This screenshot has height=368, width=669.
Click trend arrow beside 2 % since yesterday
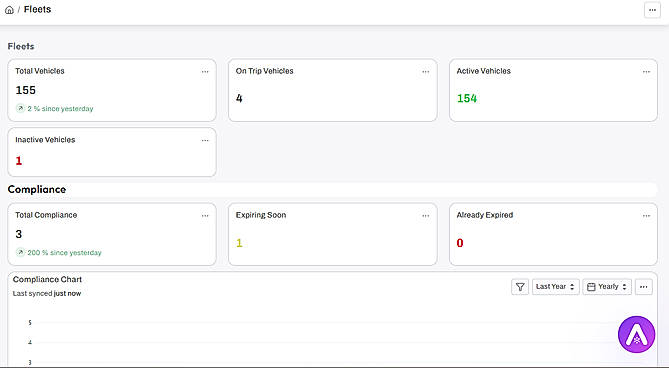point(20,108)
